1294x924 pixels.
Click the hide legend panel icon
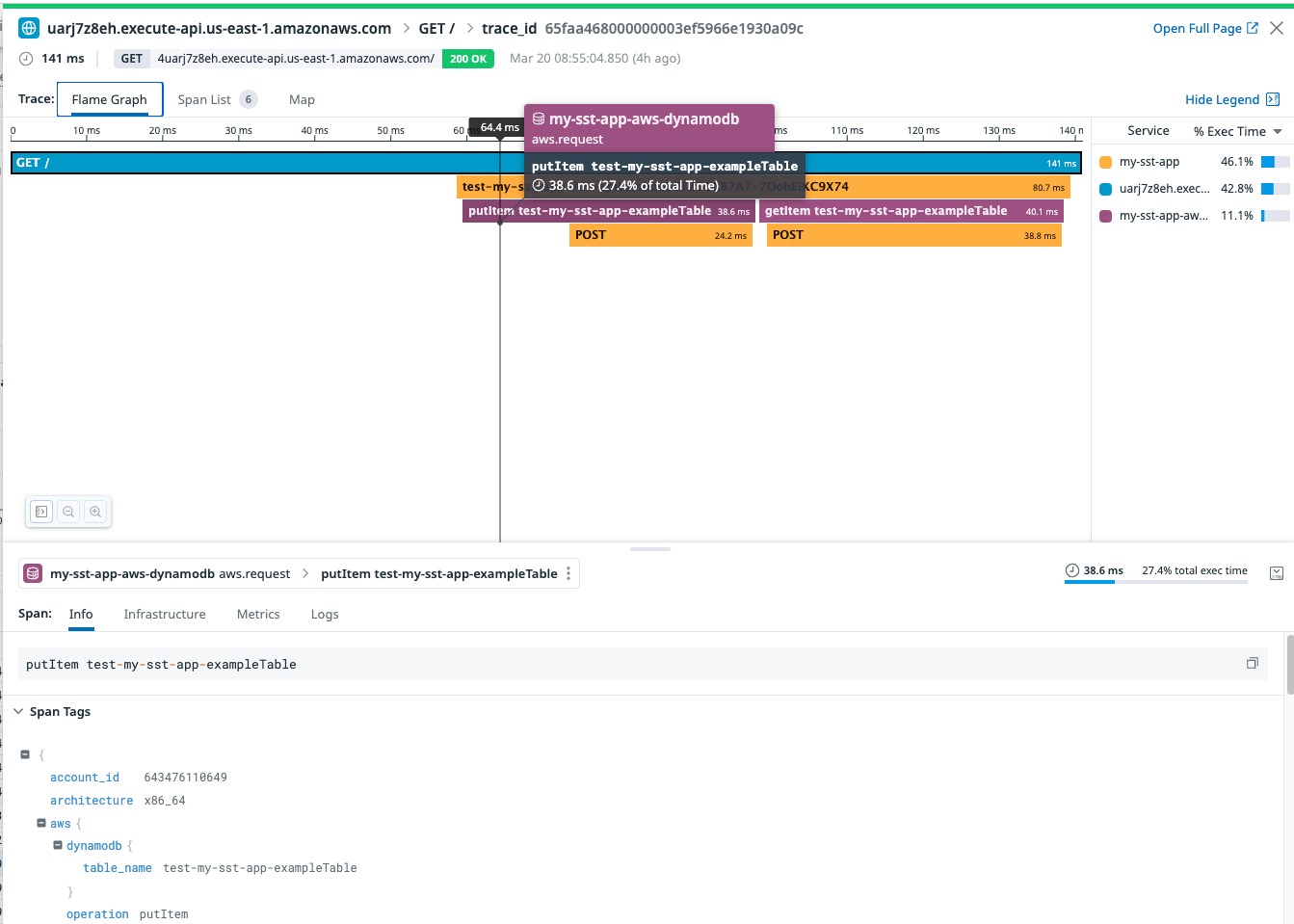coord(1273,99)
